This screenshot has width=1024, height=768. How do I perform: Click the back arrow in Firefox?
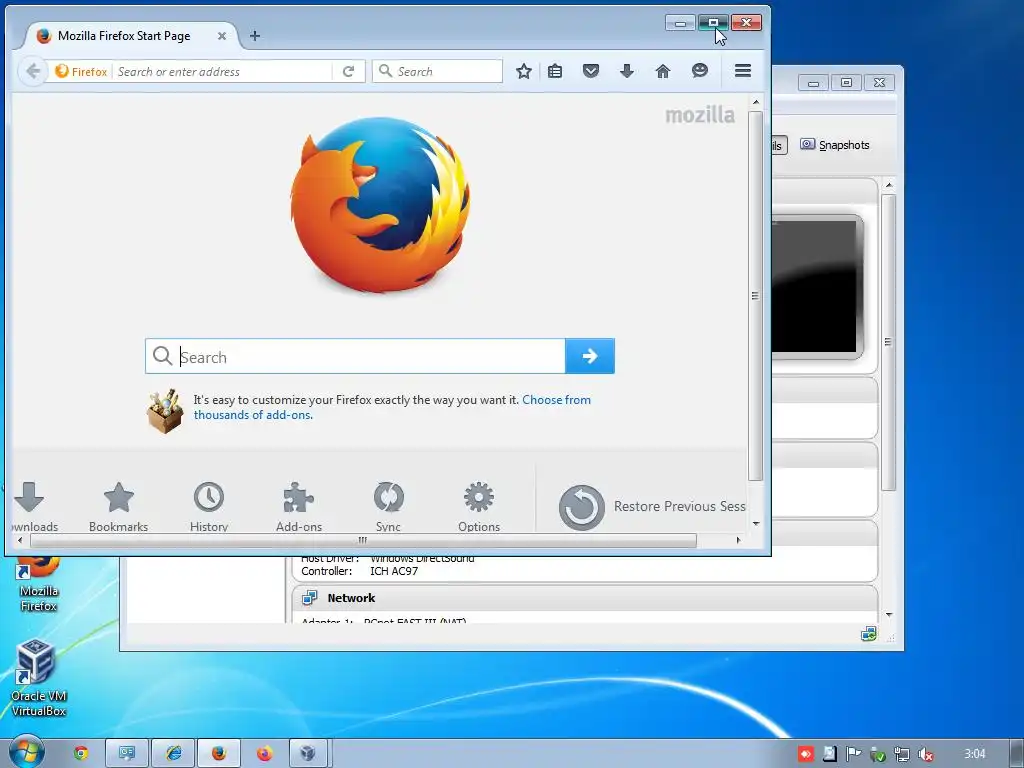(x=33, y=71)
